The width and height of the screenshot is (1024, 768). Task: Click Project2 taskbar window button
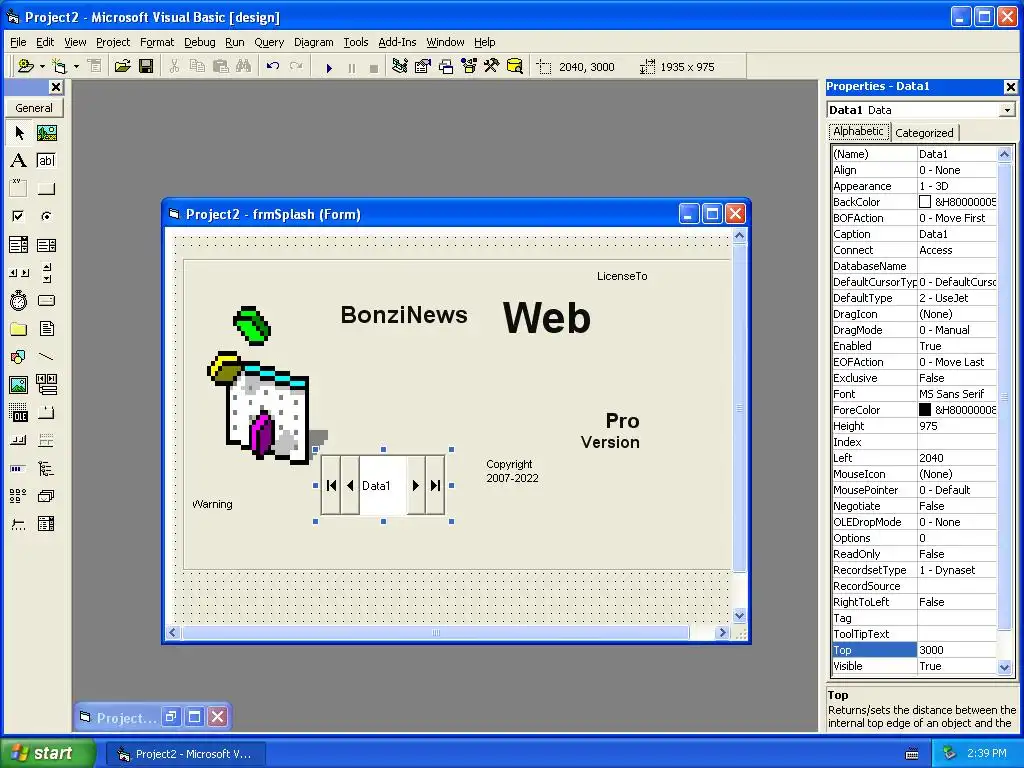point(185,754)
